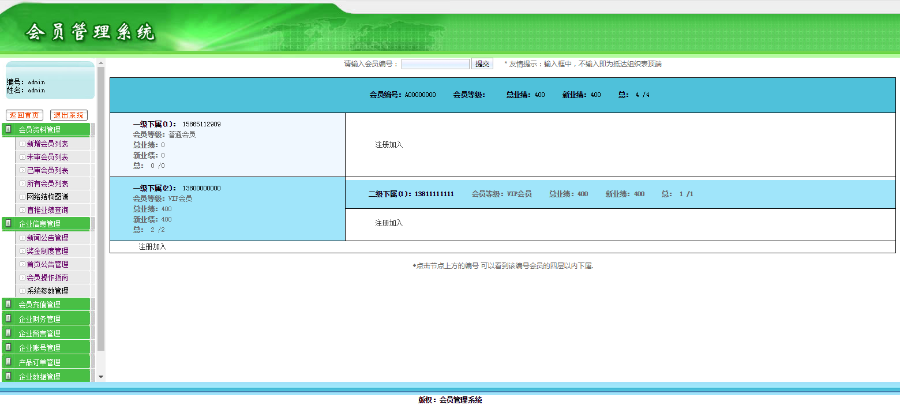Viewport: 900px width, 405px height.
Task: Expand the 企业财务管理 sidebar section
Action: [47, 318]
